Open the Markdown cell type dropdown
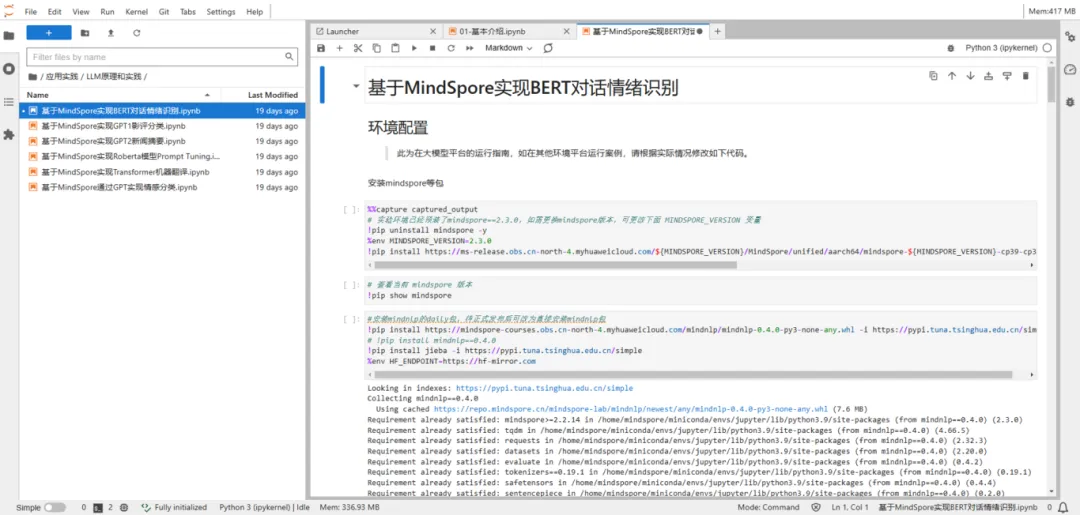The width and height of the screenshot is (1080, 515). tap(509, 48)
